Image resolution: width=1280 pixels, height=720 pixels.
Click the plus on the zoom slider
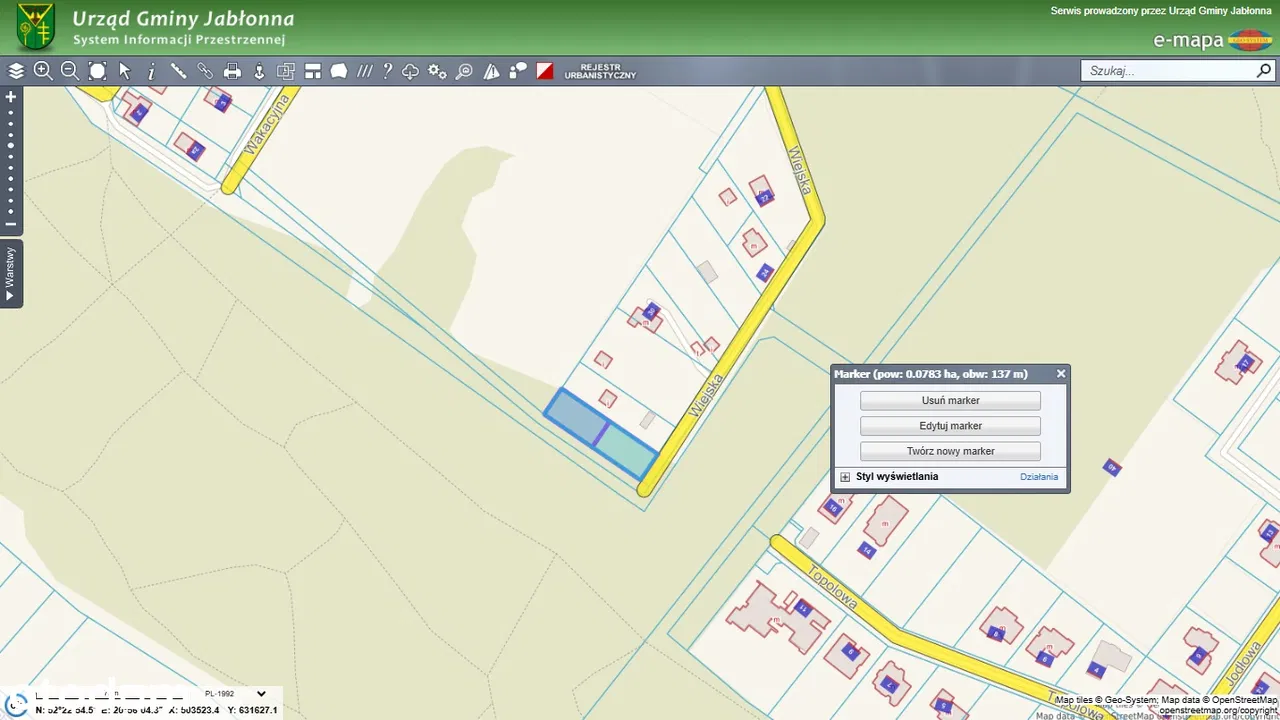click(x=11, y=97)
